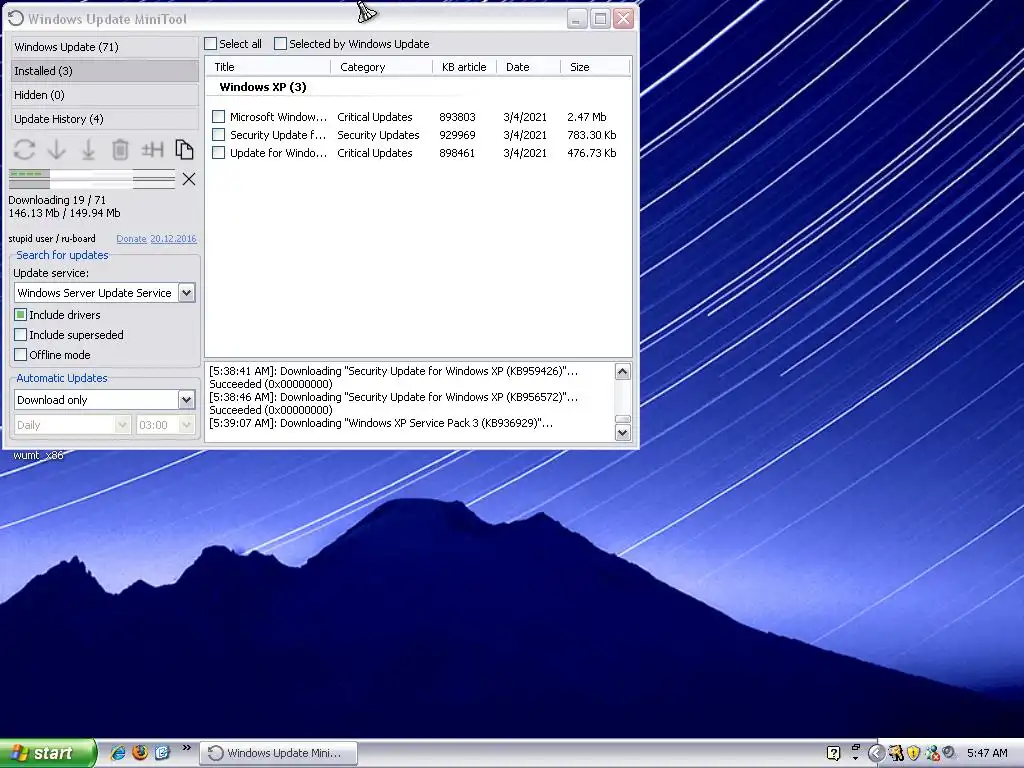Click the language bar help icon
Viewport: 1024px width, 768px height.
click(x=833, y=753)
